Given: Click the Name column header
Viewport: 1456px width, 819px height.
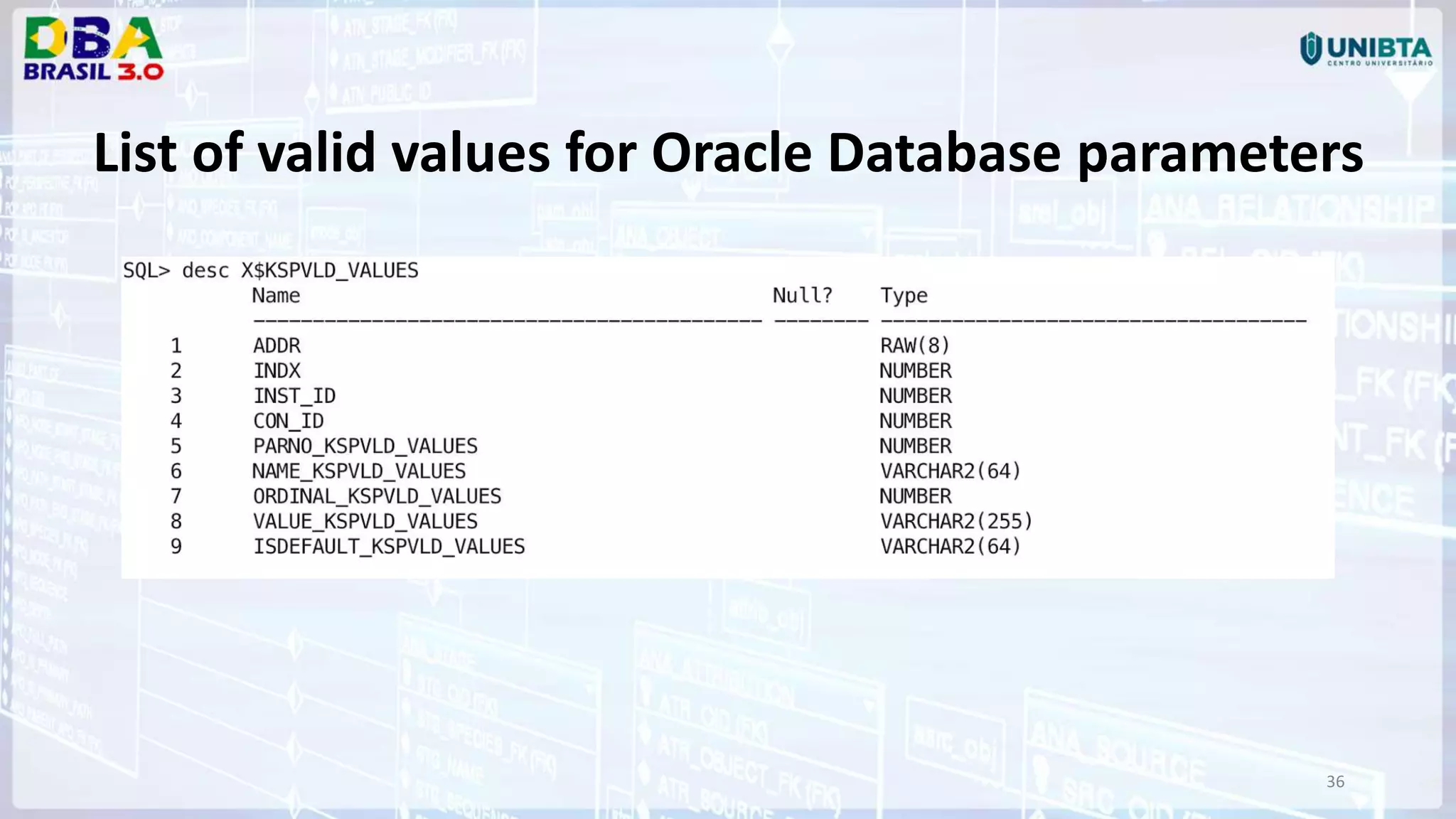Looking at the screenshot, I should (276, 296).
